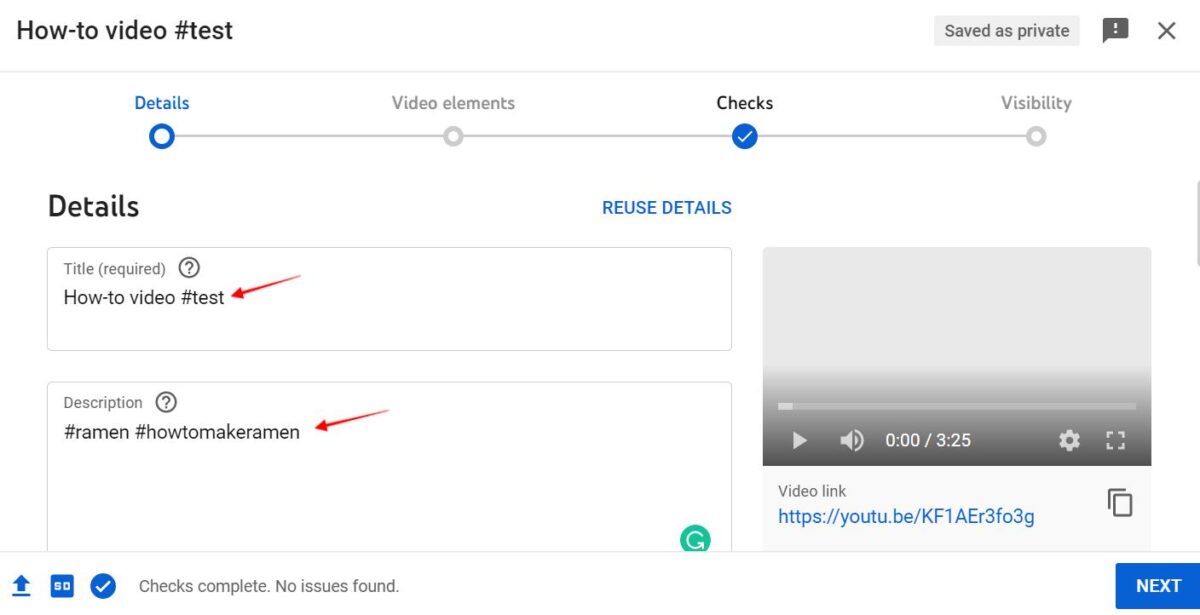Open the send feedback icon

click(x=1115, y=30)
